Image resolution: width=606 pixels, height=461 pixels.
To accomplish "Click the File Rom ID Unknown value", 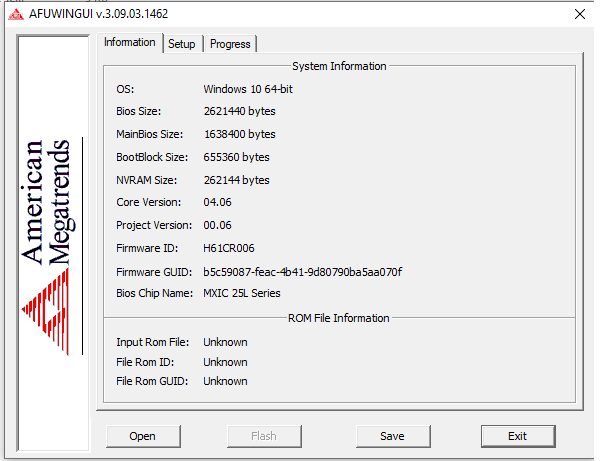I will [x=225, y=362].
